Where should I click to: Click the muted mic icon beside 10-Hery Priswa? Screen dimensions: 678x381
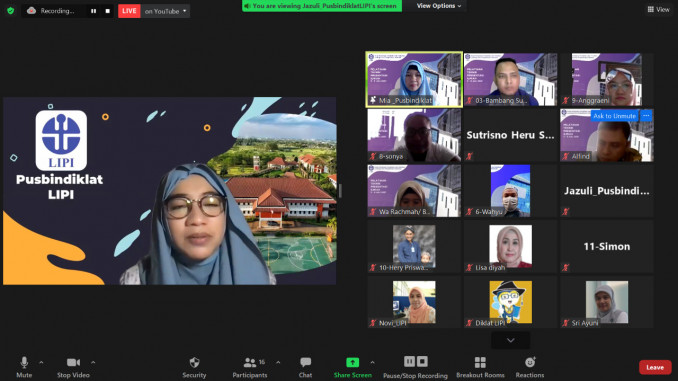tap(373, 268)
